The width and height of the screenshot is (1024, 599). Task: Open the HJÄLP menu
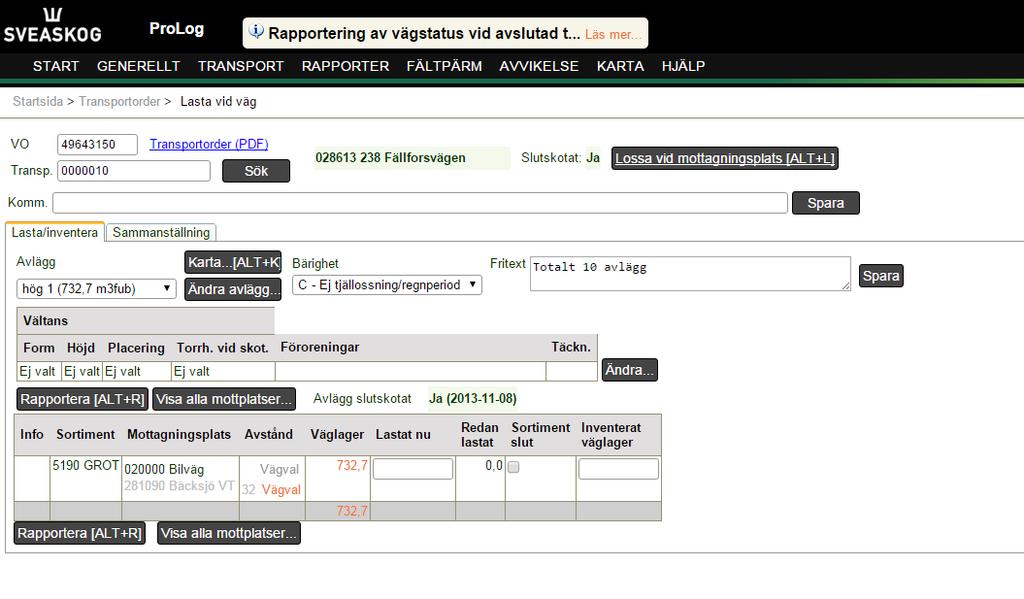click(x=683, y=66)
